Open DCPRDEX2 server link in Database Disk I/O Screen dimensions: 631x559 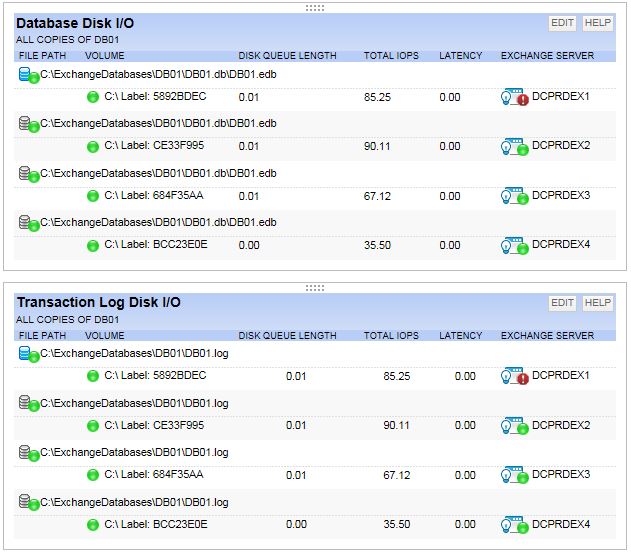[x=561, y=145]
